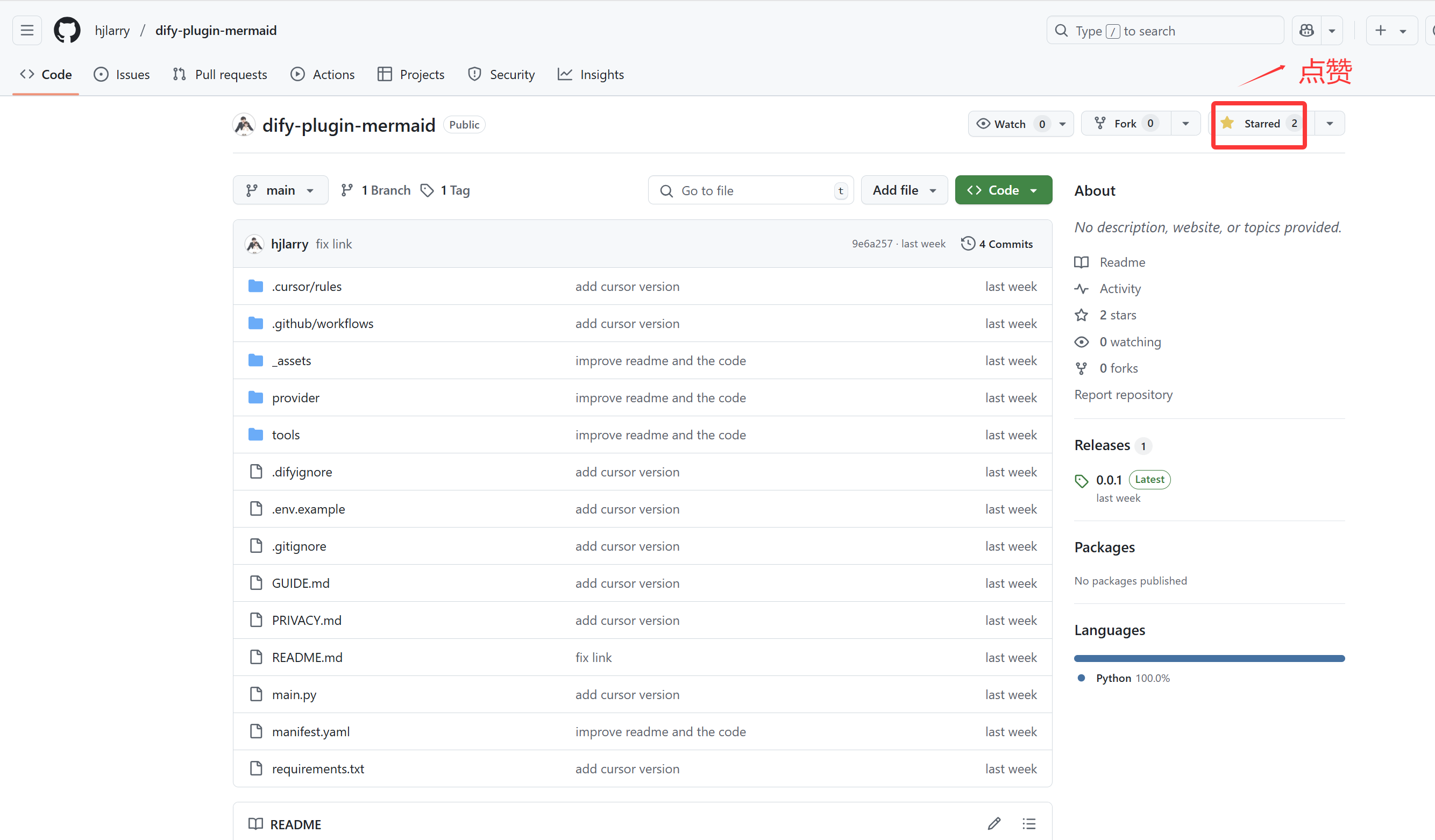1435x840 pixels.
Task: Focus the Go to file search field
Action: click(x=750, y=190)
